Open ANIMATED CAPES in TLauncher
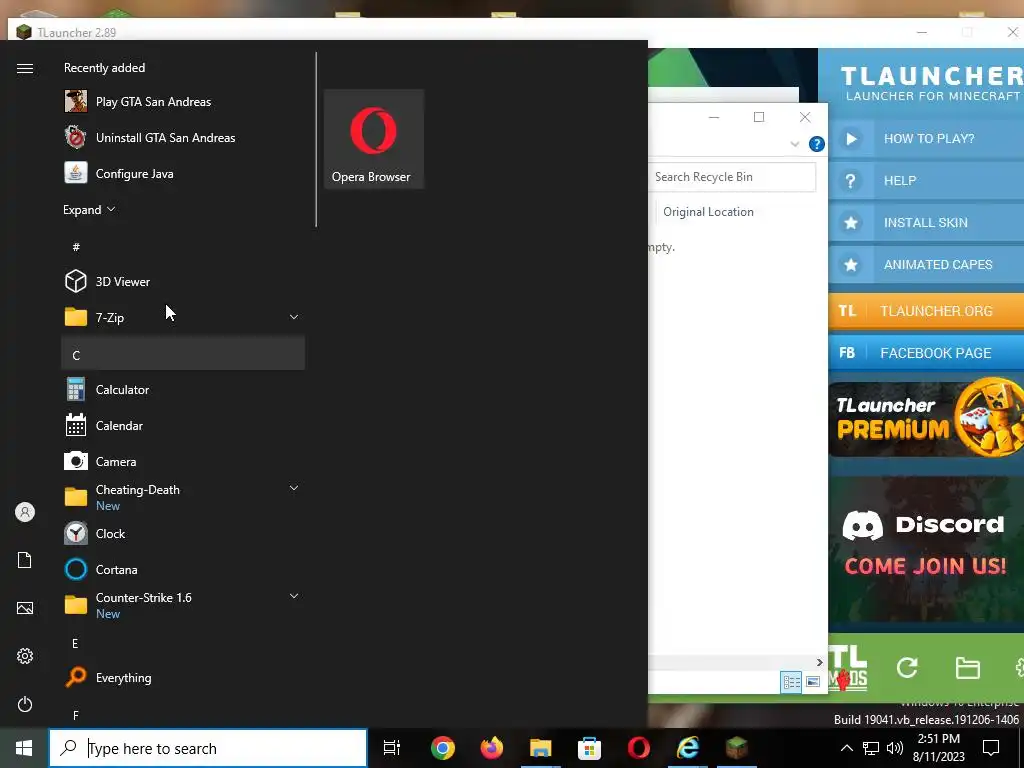This screenshot has width=1024, height=768. click(926, 264)
